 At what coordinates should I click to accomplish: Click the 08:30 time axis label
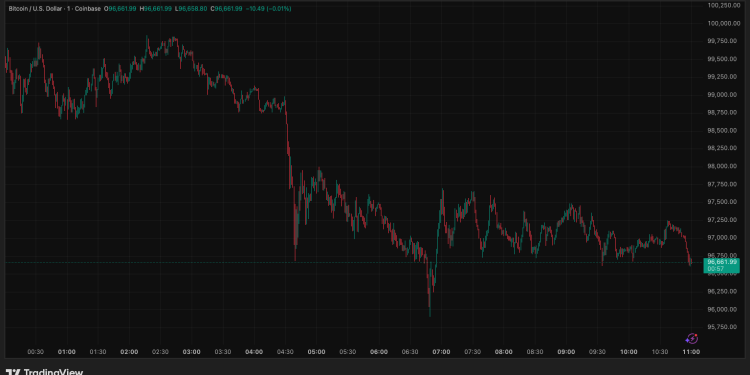point(535,352)
